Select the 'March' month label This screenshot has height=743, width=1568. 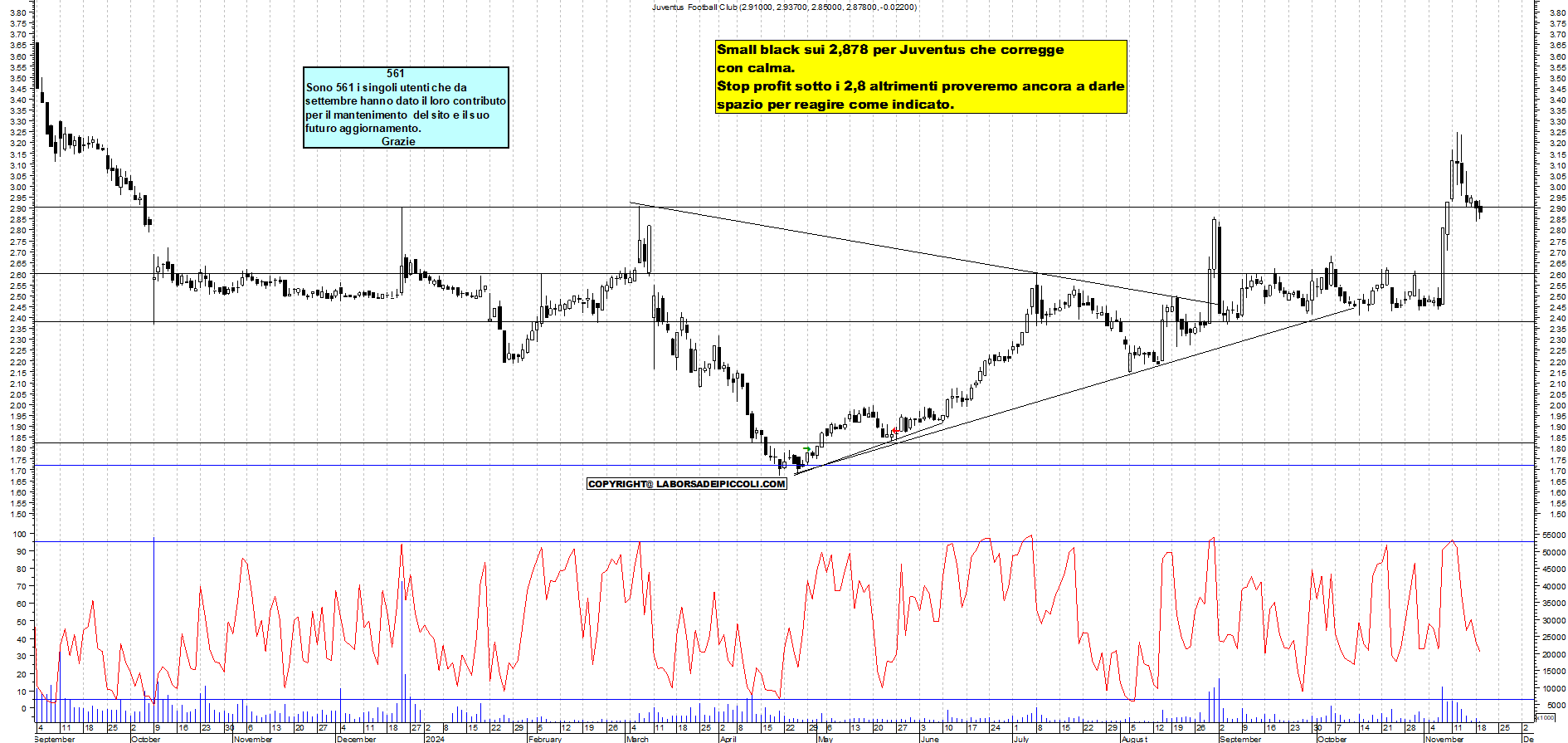click(x=638, y=739)
